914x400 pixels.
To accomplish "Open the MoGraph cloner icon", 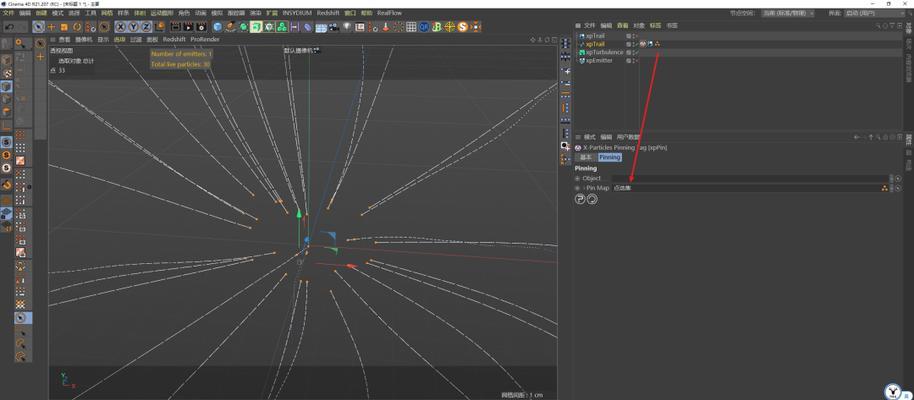I will 282,27.
